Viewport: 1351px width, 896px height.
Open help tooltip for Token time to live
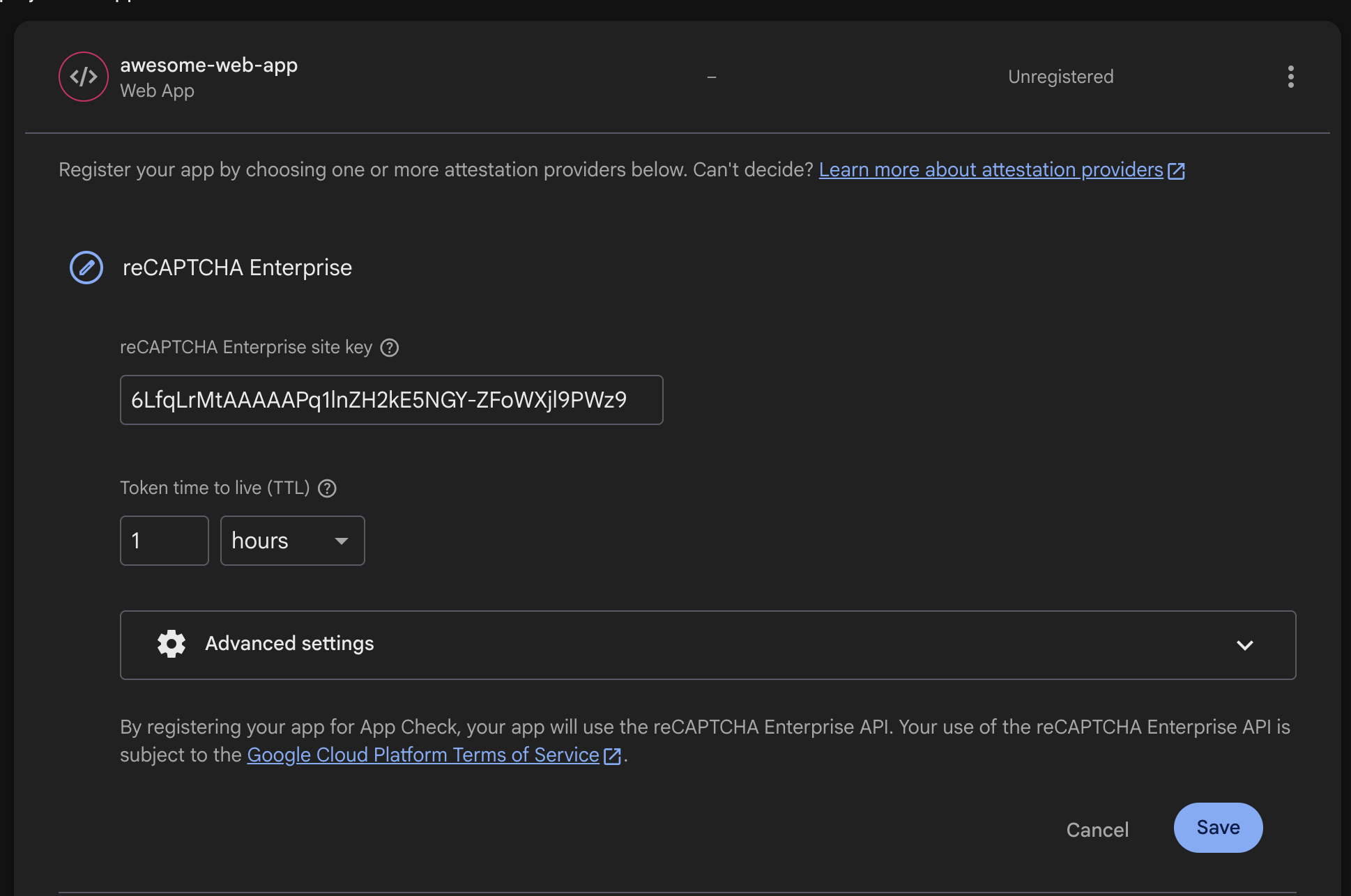[x=327, y=488]
